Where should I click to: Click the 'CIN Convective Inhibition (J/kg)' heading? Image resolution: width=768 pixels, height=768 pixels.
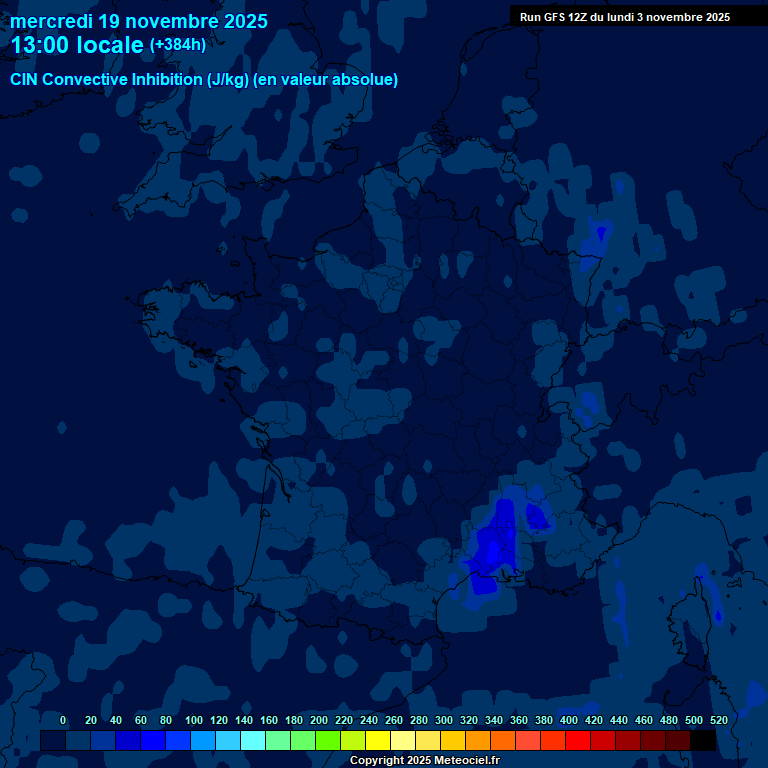click(129, 79)
